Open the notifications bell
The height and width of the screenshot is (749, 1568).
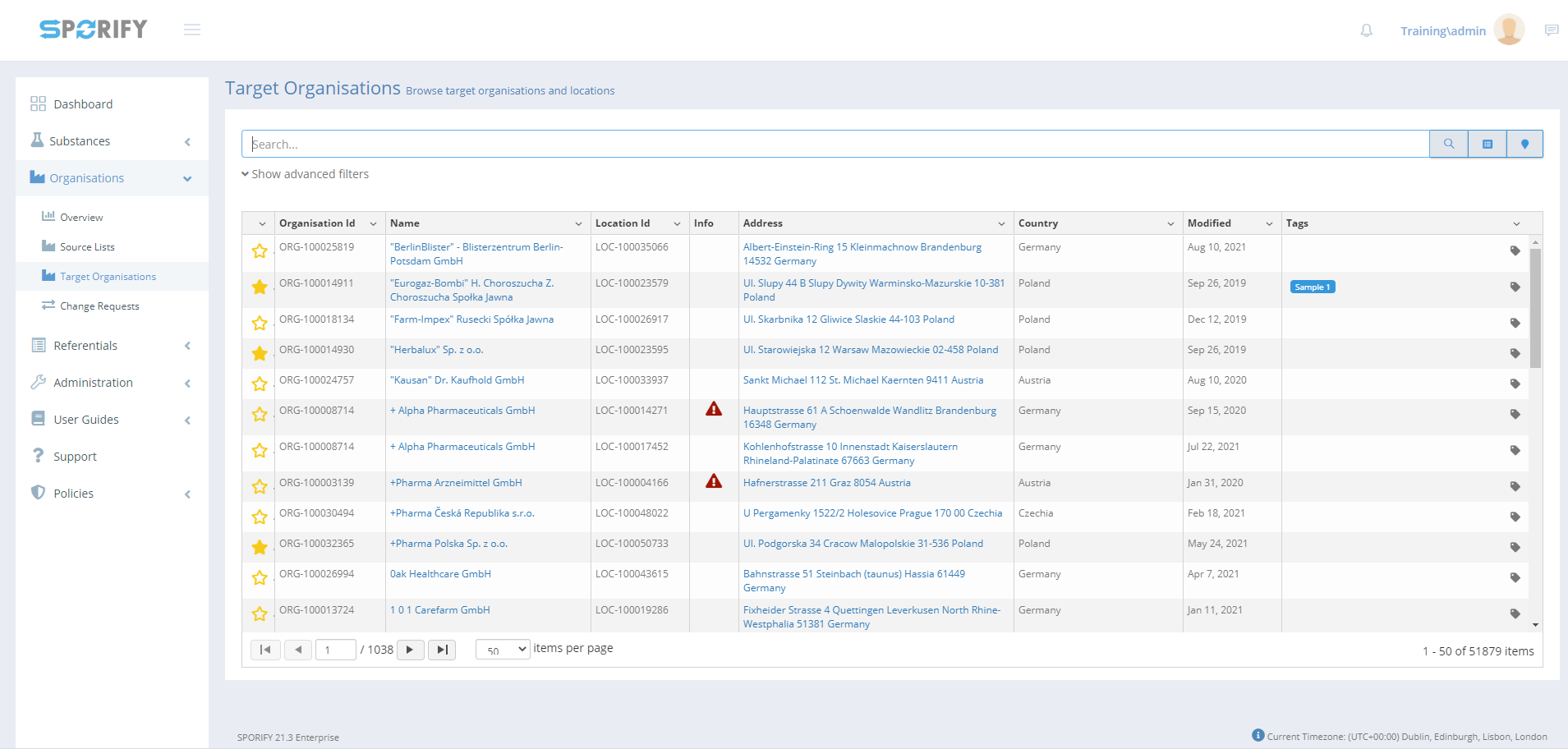coord(1366,30)
